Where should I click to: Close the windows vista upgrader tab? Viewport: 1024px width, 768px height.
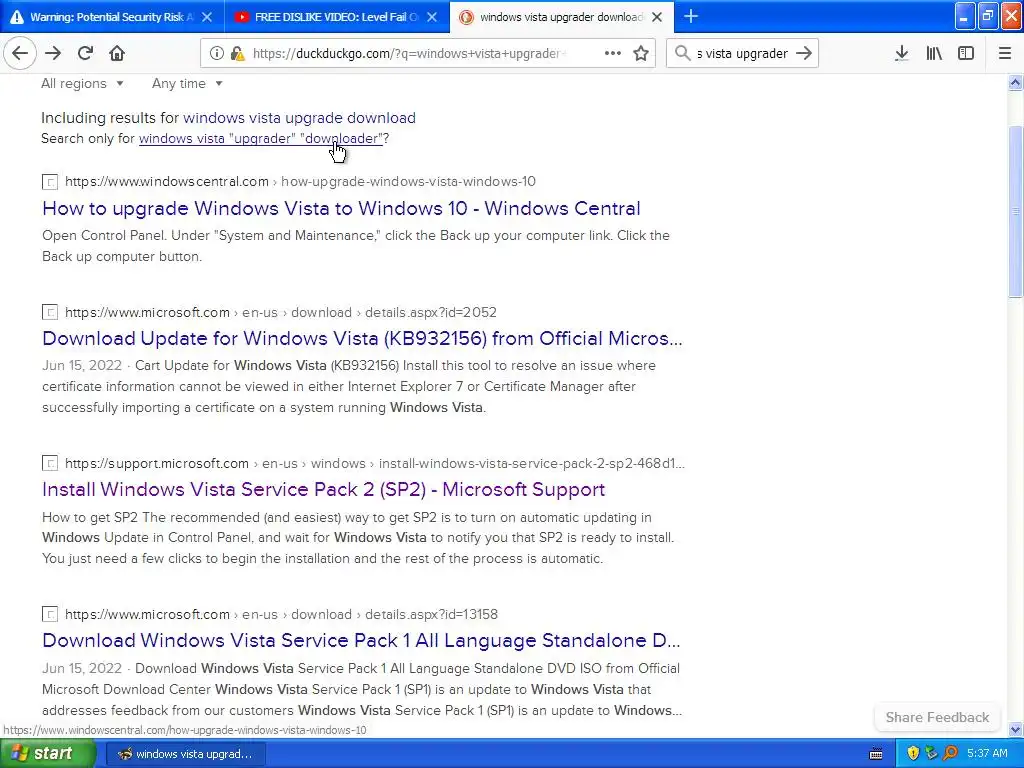pos(658,17)
